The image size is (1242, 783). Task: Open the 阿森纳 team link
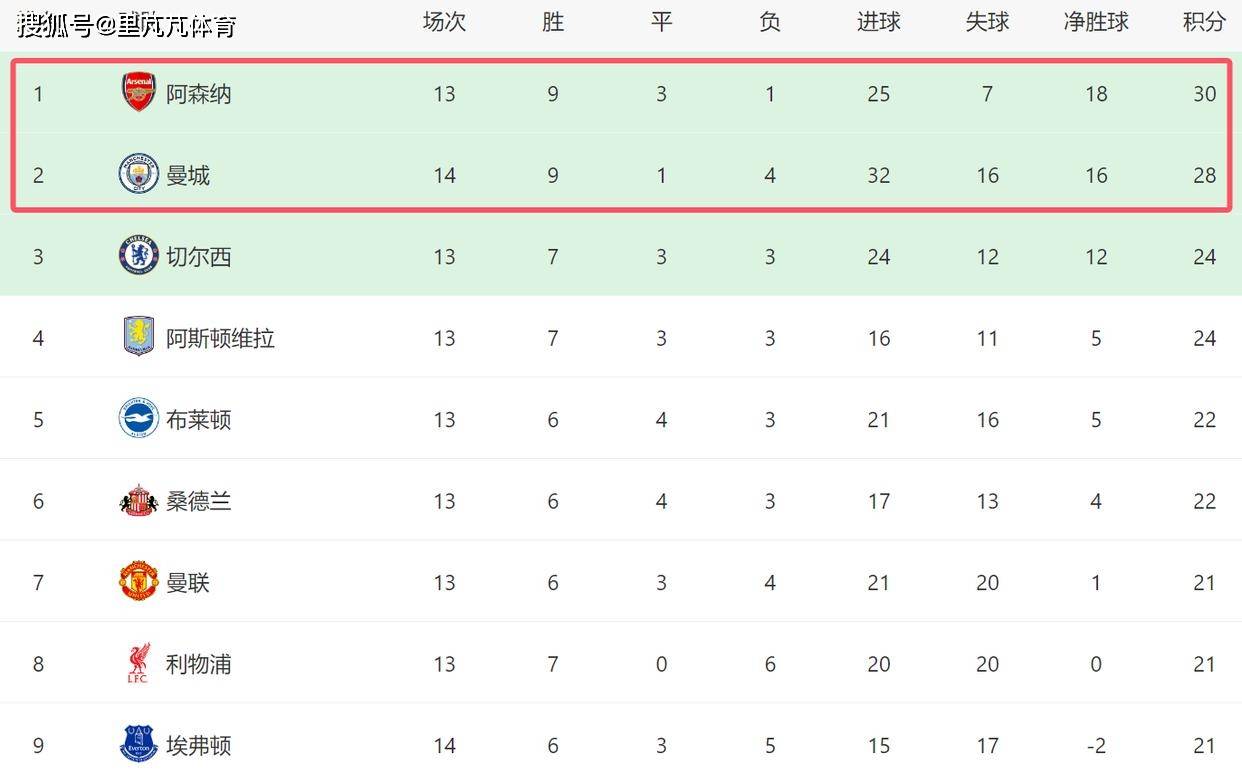coord(199,94)
